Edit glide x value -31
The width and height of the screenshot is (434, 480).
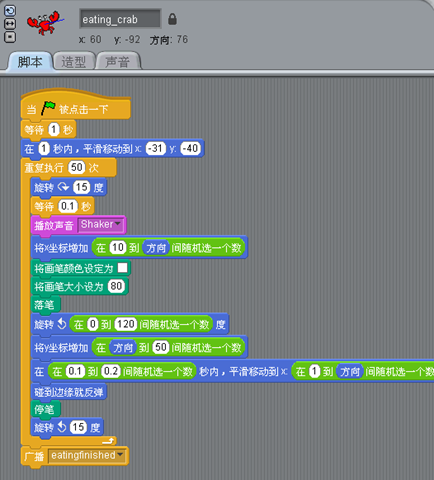(x=156, y=148)
